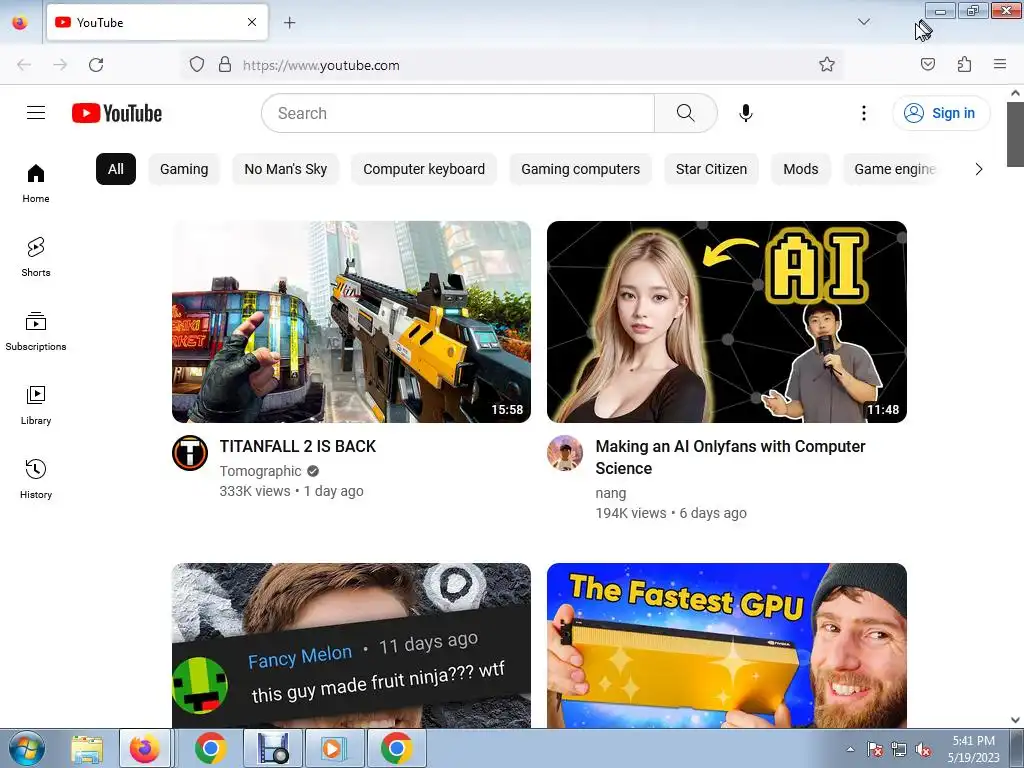The width and height of the screenshot is (1024, 768).
Task: Click the YouTube search field
Action: click(x=458, y=113)
